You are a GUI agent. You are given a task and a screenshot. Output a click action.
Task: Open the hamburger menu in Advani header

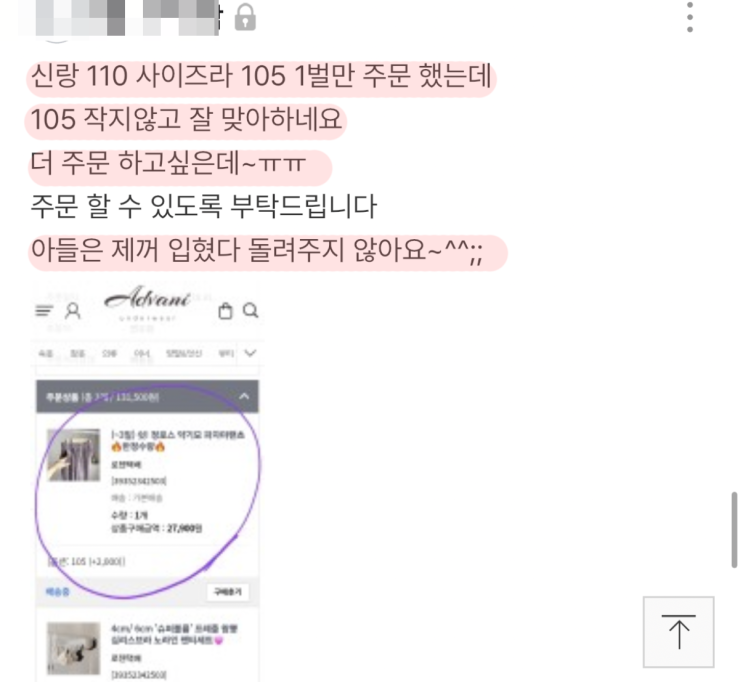click(x=44, y=311)
